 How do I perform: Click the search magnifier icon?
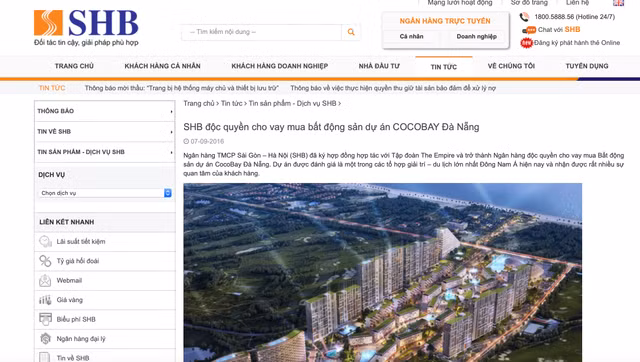tap(351, 32)
